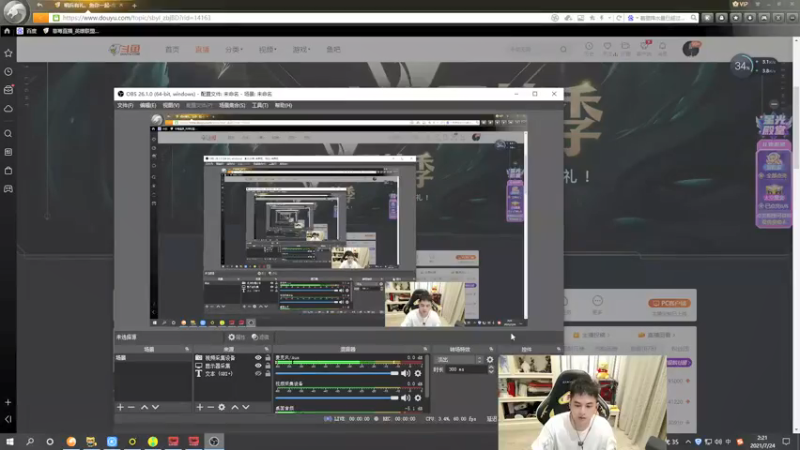Show hidden system tray icons chevron

tap(688, 442)
